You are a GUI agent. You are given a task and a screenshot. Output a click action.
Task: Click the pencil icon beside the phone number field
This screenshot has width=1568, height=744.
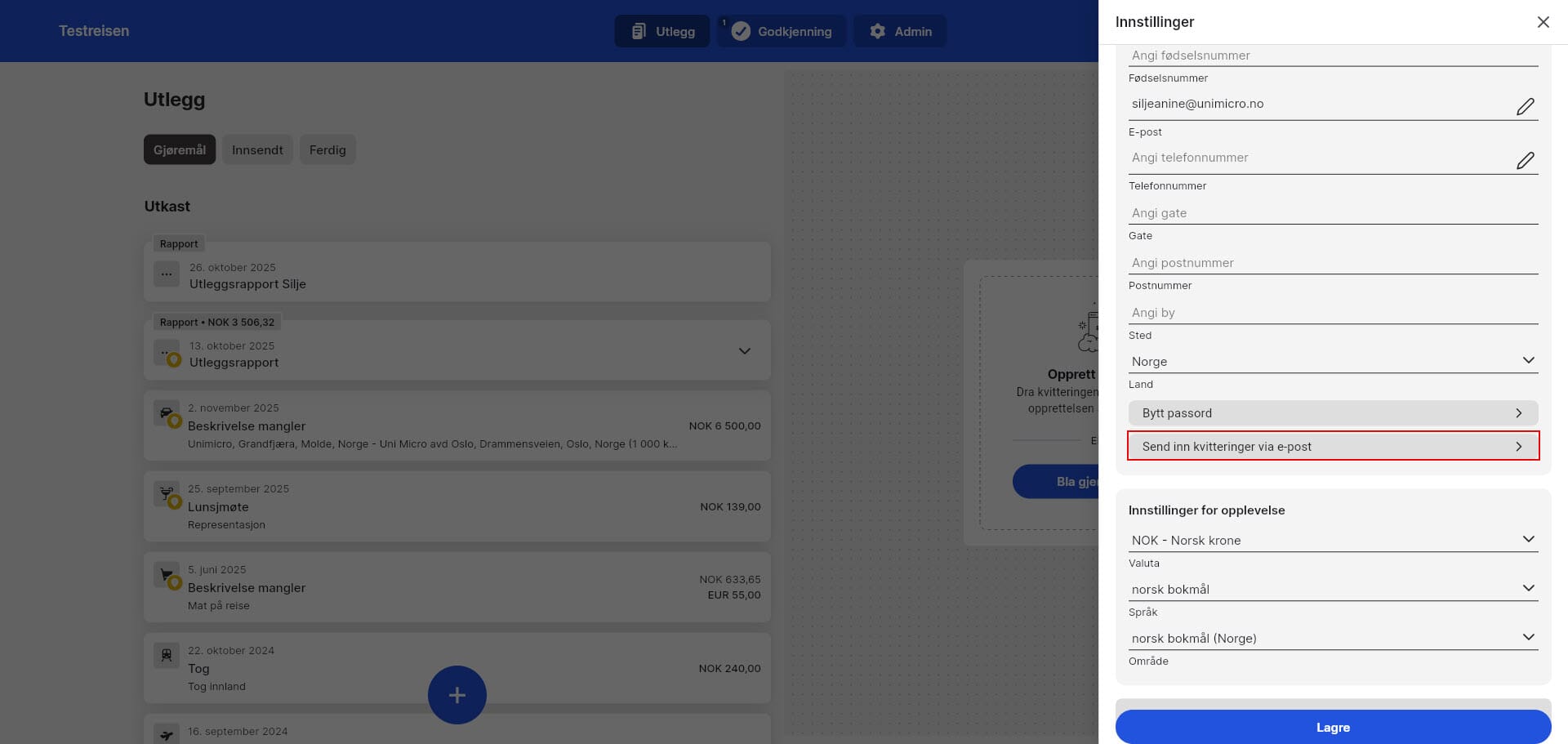[x=1525, y=160]
